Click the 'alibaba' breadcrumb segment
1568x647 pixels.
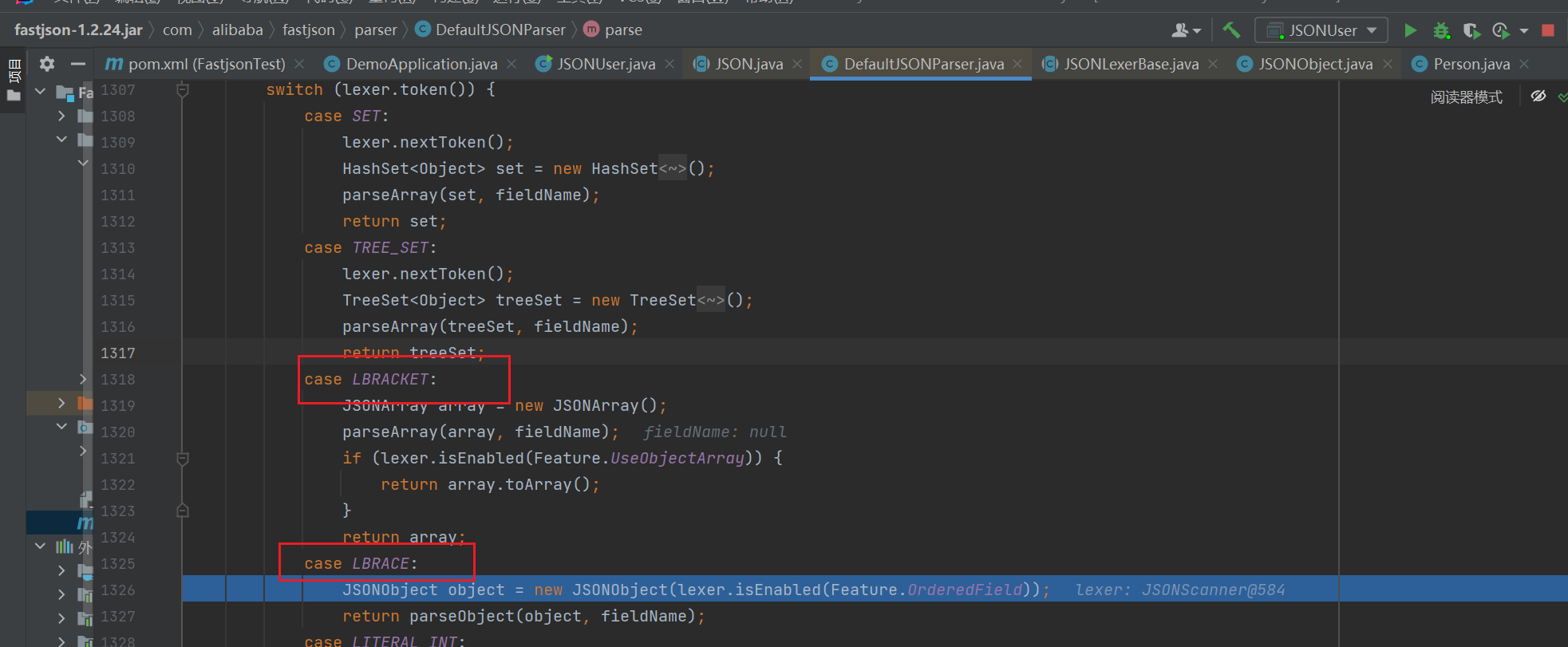(x=237, y=30)
